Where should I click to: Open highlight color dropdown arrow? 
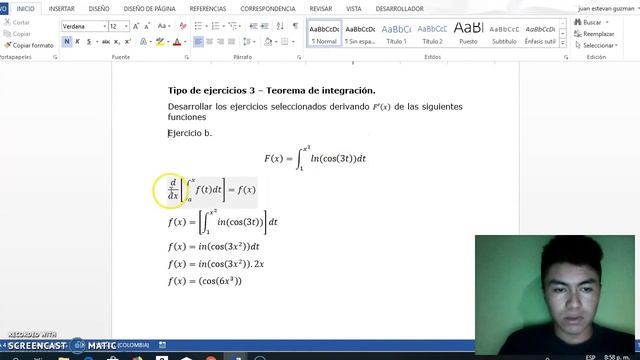168,42
